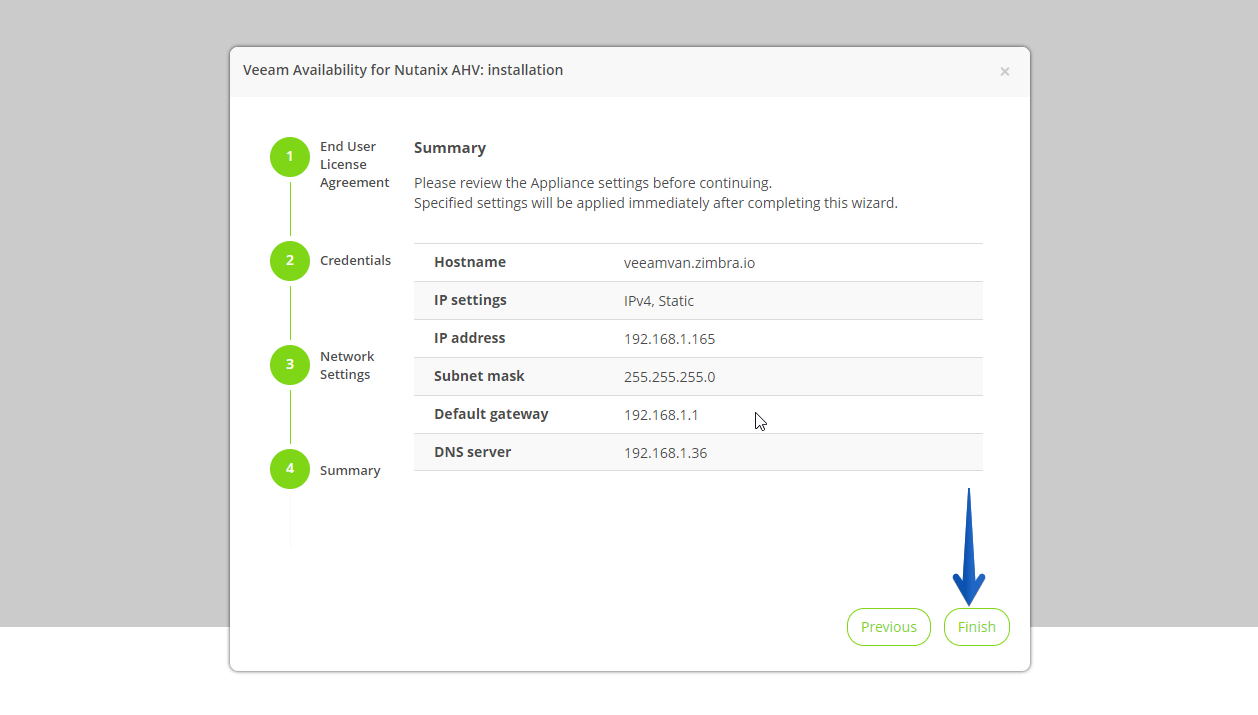Screen dimensions: 1258x715
Task: Click the IP settings row label
Action: [470, 300]
